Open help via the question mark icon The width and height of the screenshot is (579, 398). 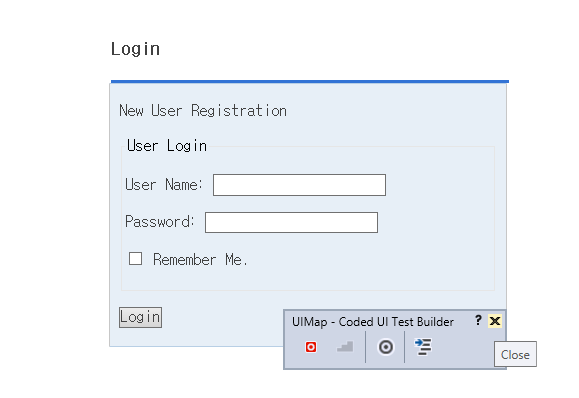click(478, 320)
